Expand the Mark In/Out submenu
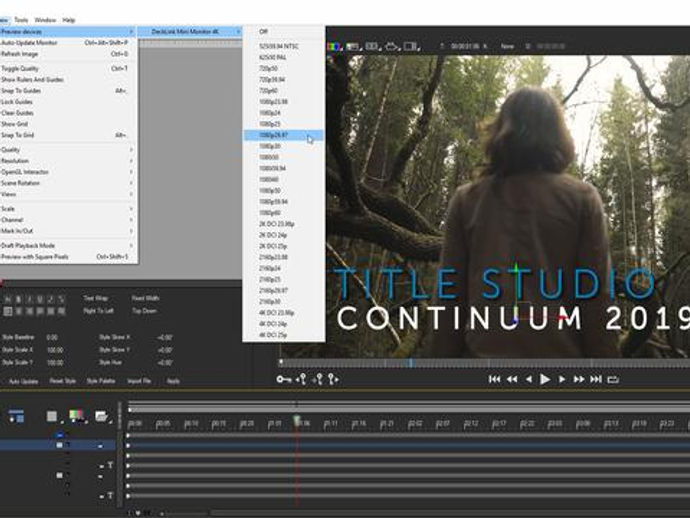Screen dimensions: 690x518 (68, 231)
